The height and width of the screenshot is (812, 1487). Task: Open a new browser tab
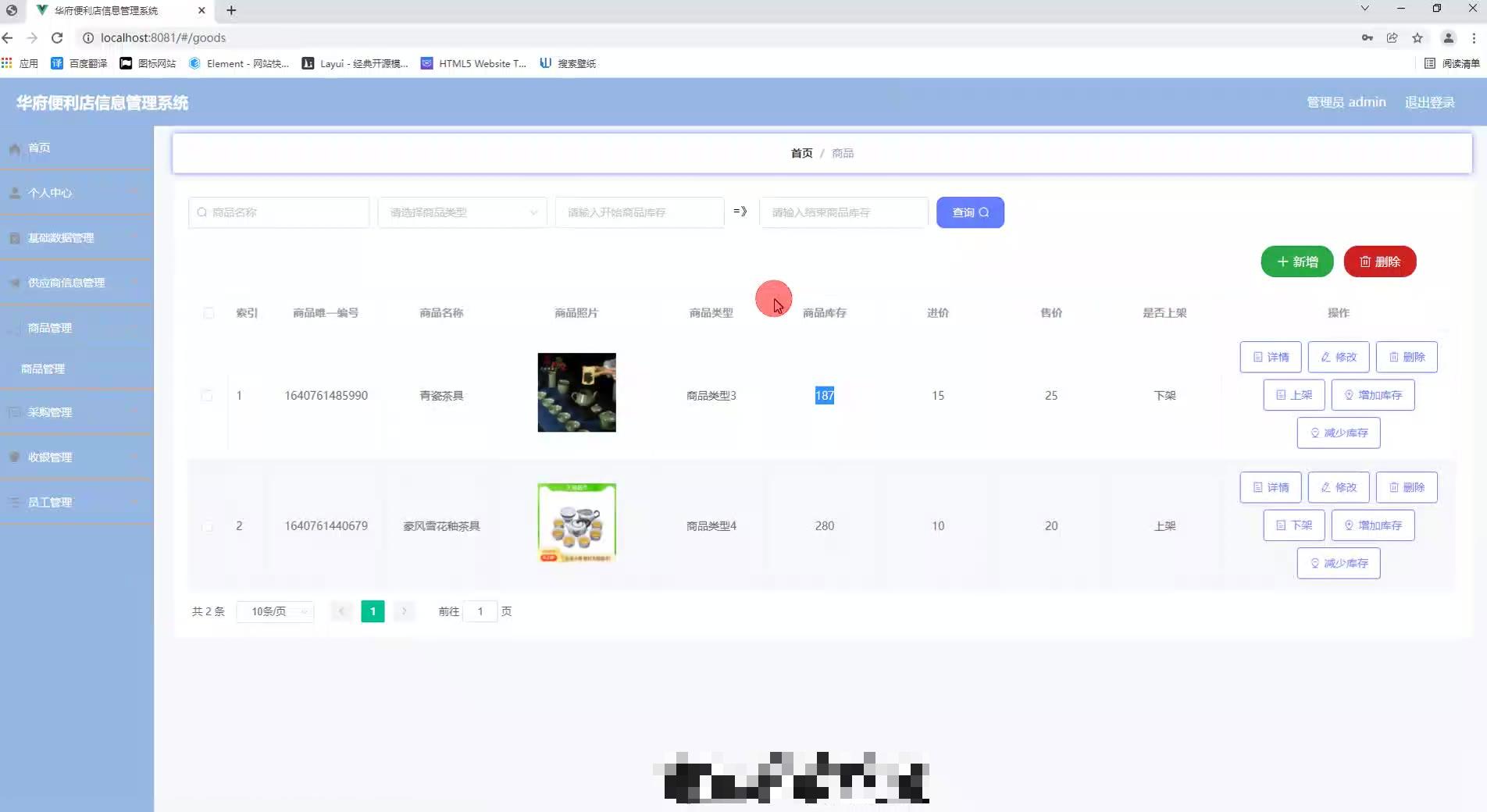[231, 10]
